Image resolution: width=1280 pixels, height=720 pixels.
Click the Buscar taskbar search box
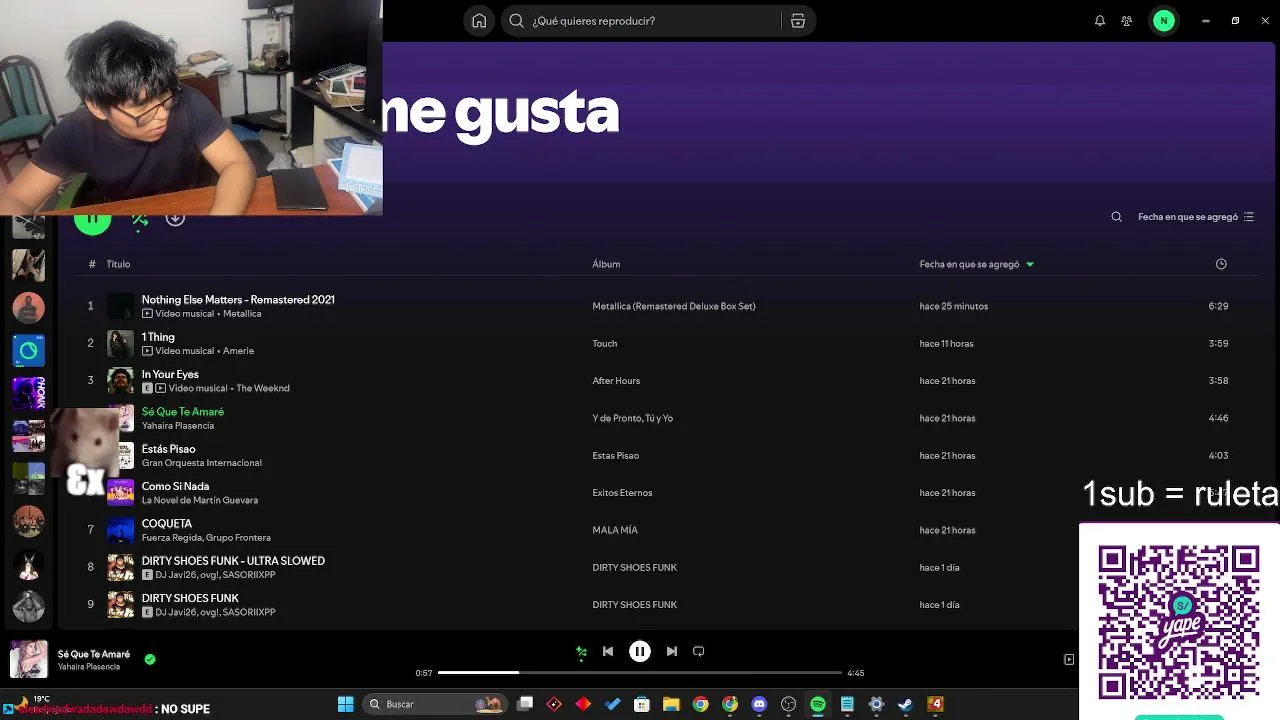435,704
